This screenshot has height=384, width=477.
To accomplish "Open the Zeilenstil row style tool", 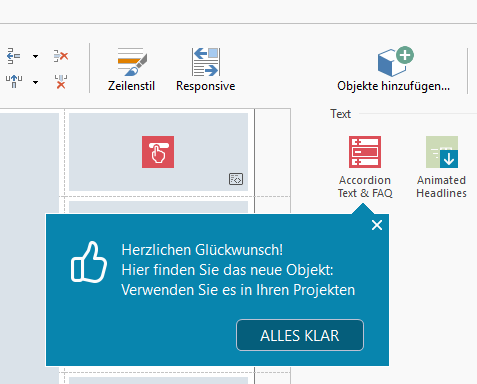I will [x=131, y=70].
